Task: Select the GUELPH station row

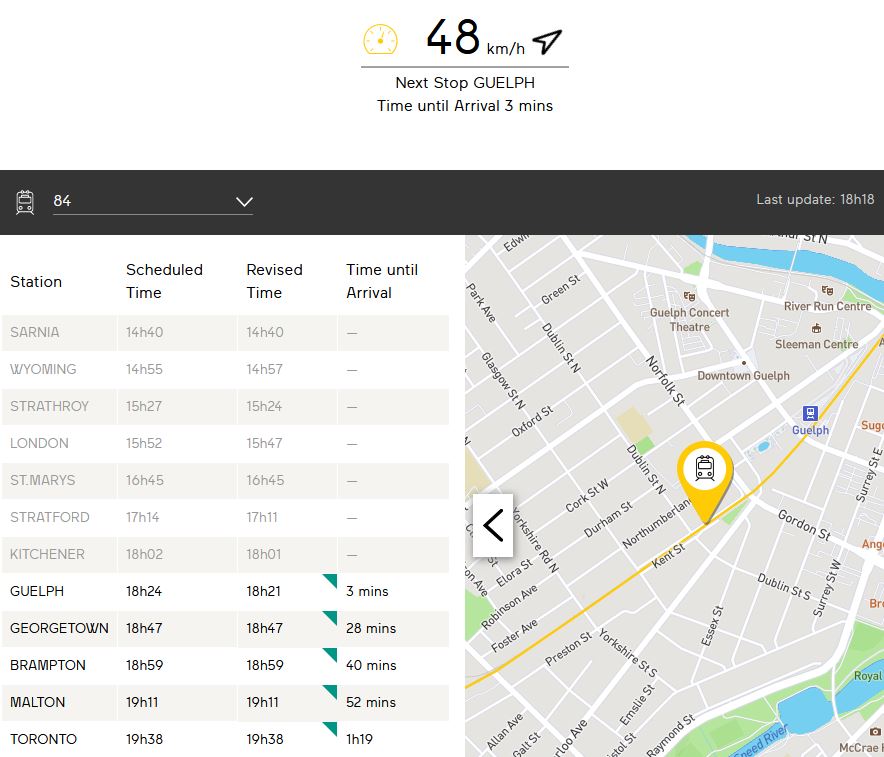Action: 224,591
